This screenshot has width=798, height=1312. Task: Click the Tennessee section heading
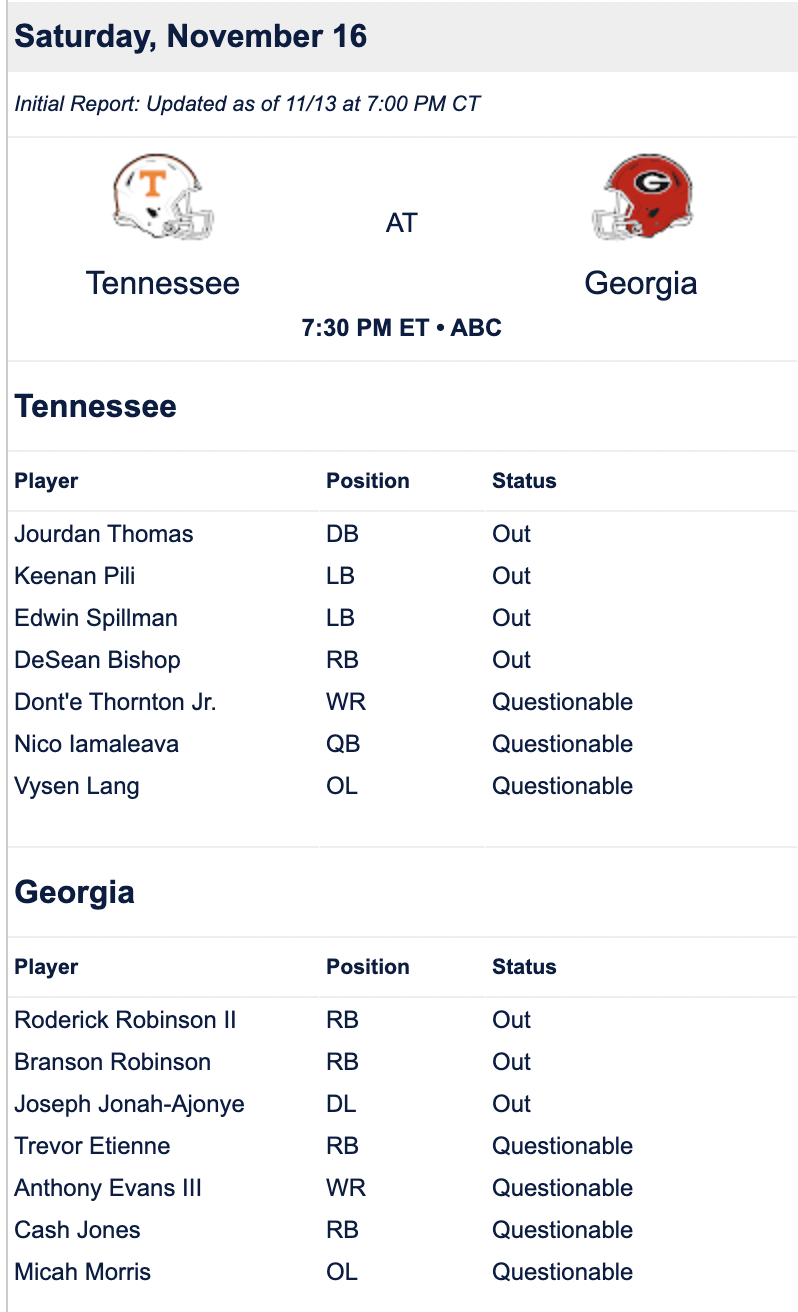coord(95,406)
